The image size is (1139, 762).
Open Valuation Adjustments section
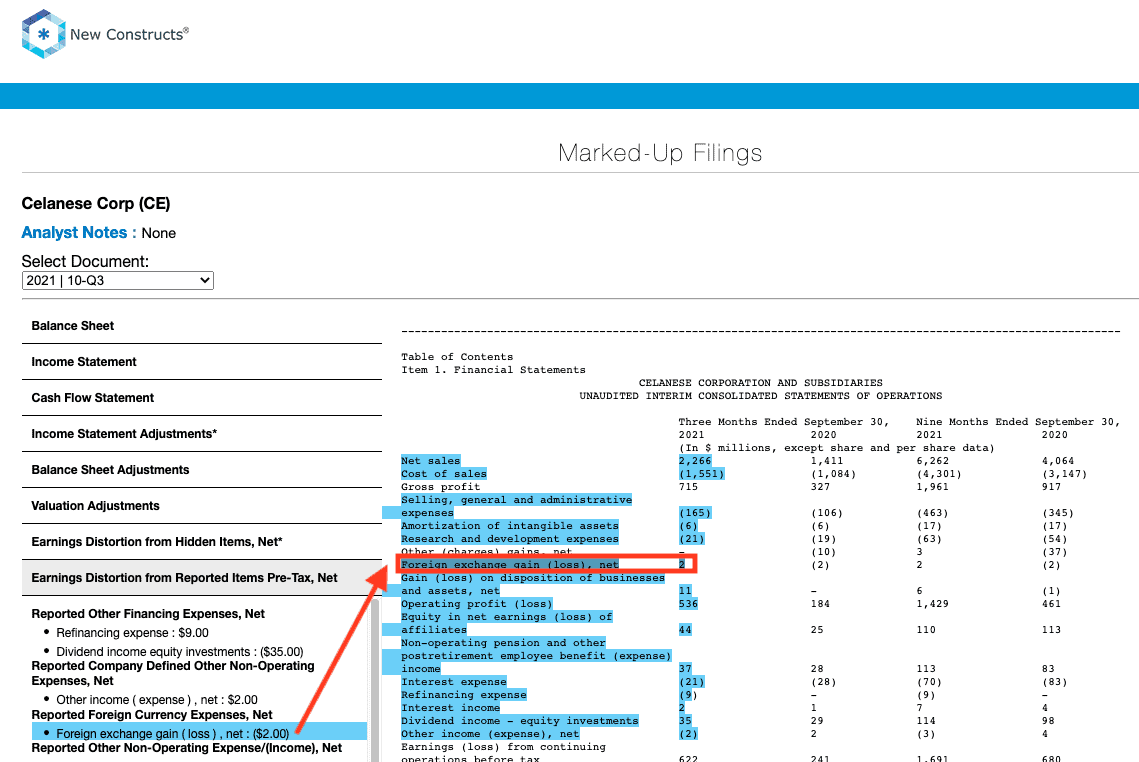[202, 506]
